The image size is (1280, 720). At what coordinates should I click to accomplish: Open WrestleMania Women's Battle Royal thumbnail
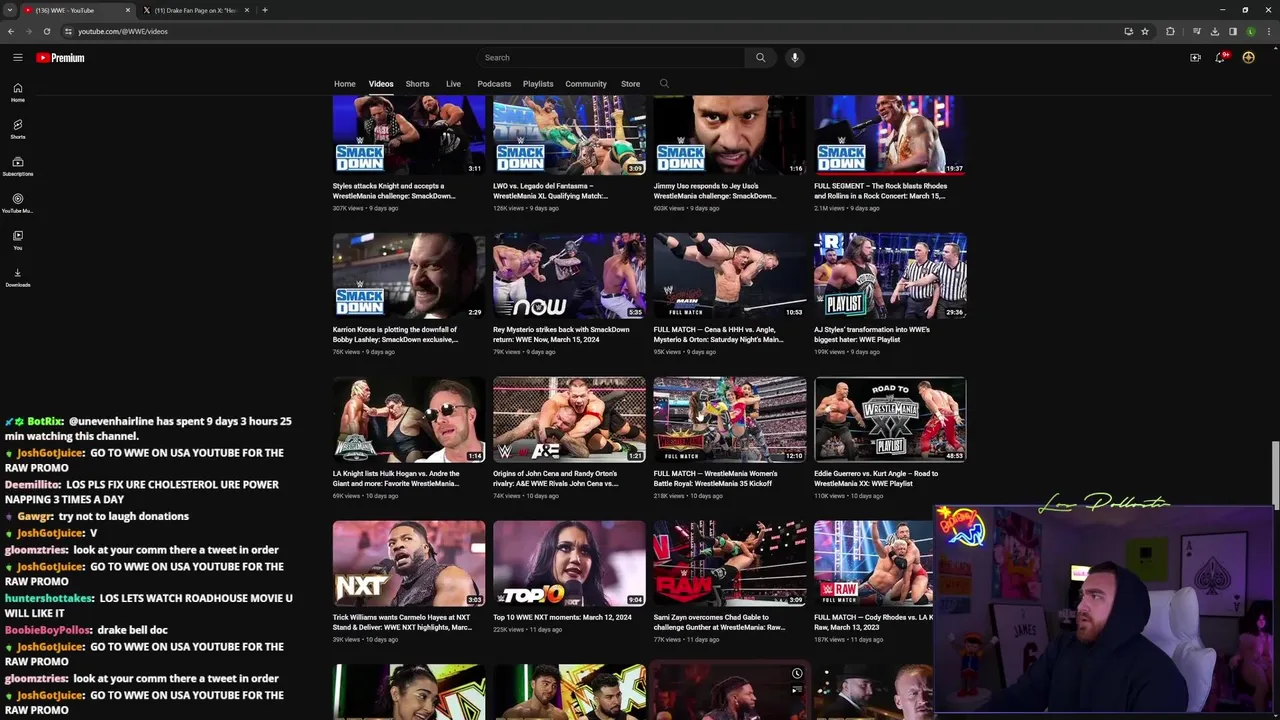point(730,420)
